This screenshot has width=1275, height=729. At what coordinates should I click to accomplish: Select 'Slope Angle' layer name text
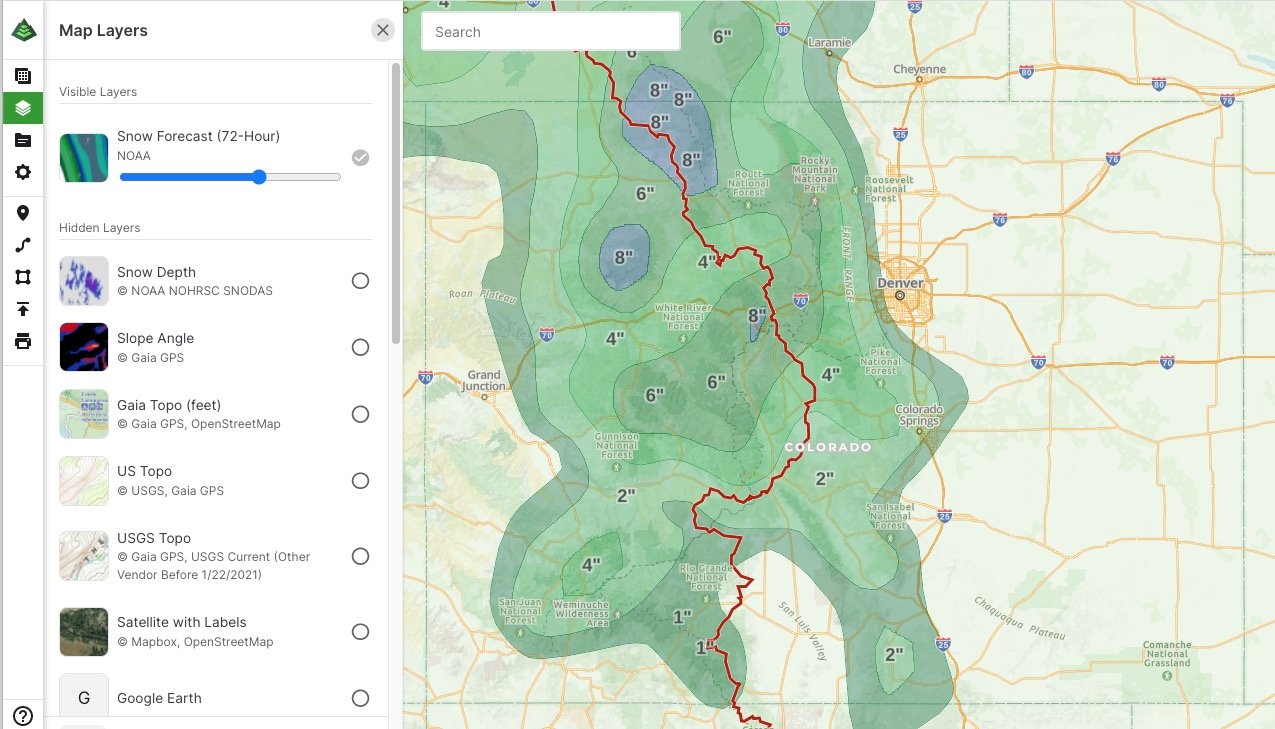(x=155, y=338)
